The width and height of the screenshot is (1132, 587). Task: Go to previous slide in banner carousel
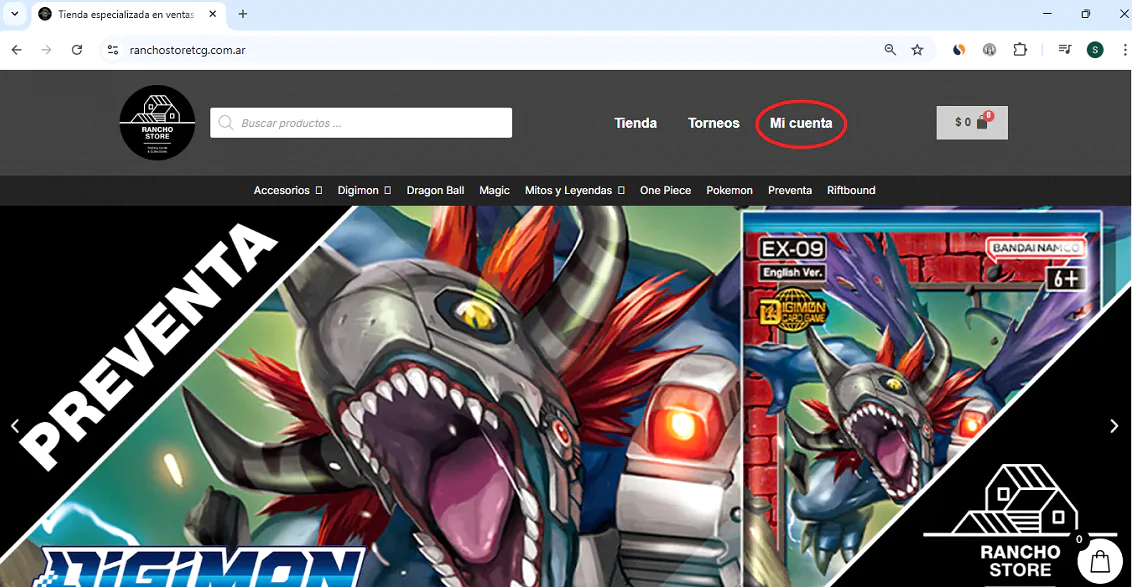click(15, 426)
